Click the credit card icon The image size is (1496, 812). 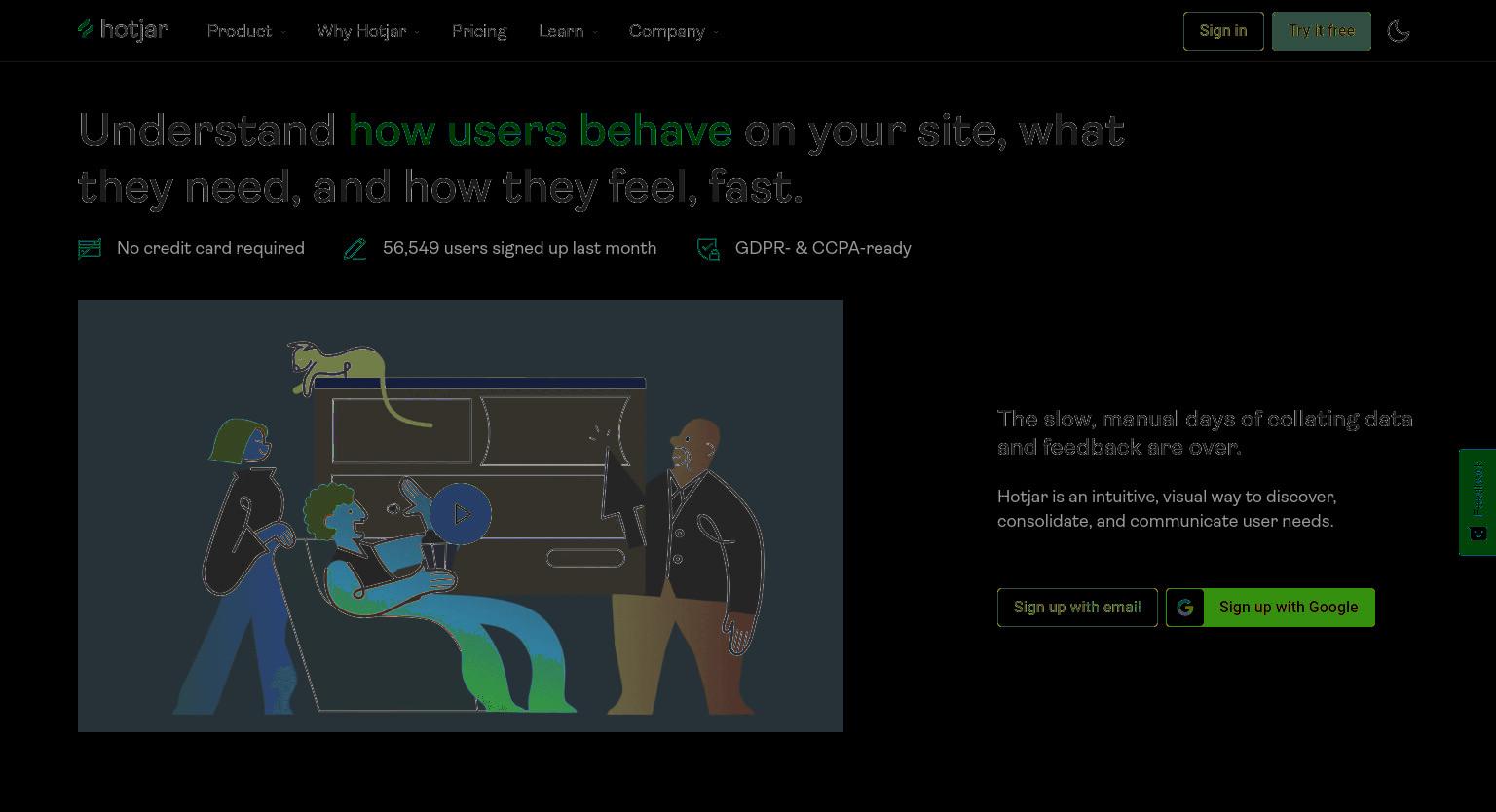pyautogui.click(x=90, y=249)
